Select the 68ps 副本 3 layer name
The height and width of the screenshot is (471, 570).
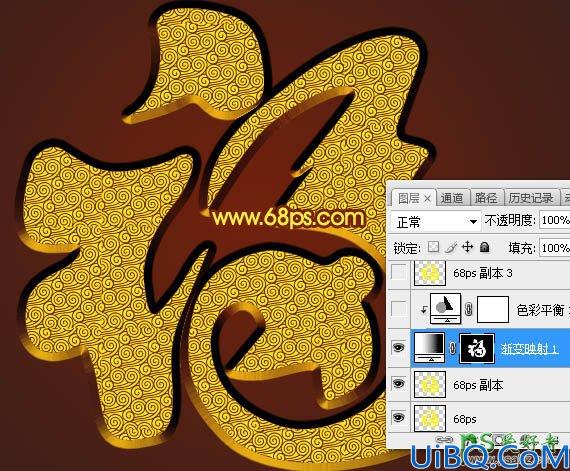click(x=483, y=273)
